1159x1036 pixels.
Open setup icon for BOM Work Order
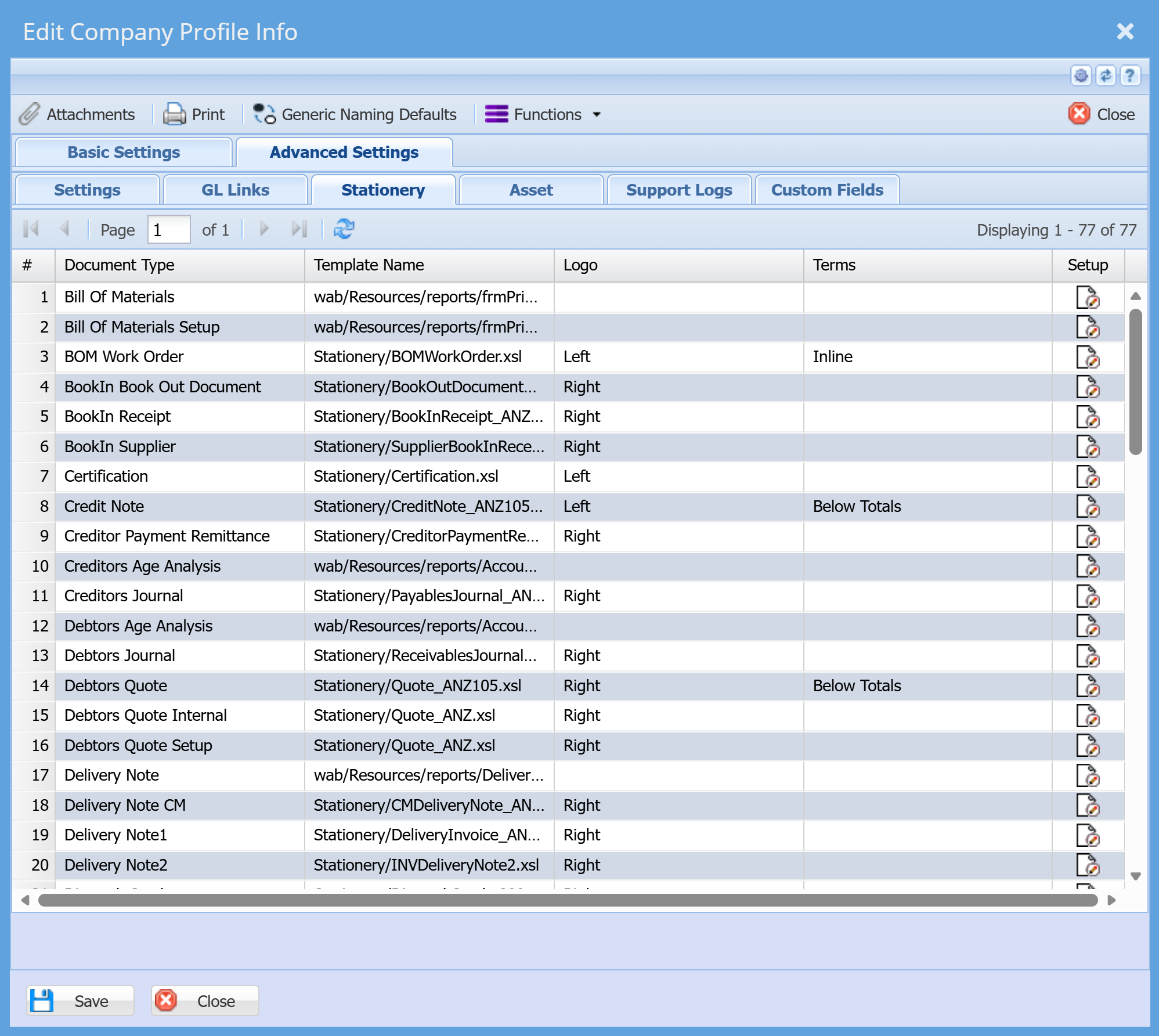click(x=1087, y=357)
